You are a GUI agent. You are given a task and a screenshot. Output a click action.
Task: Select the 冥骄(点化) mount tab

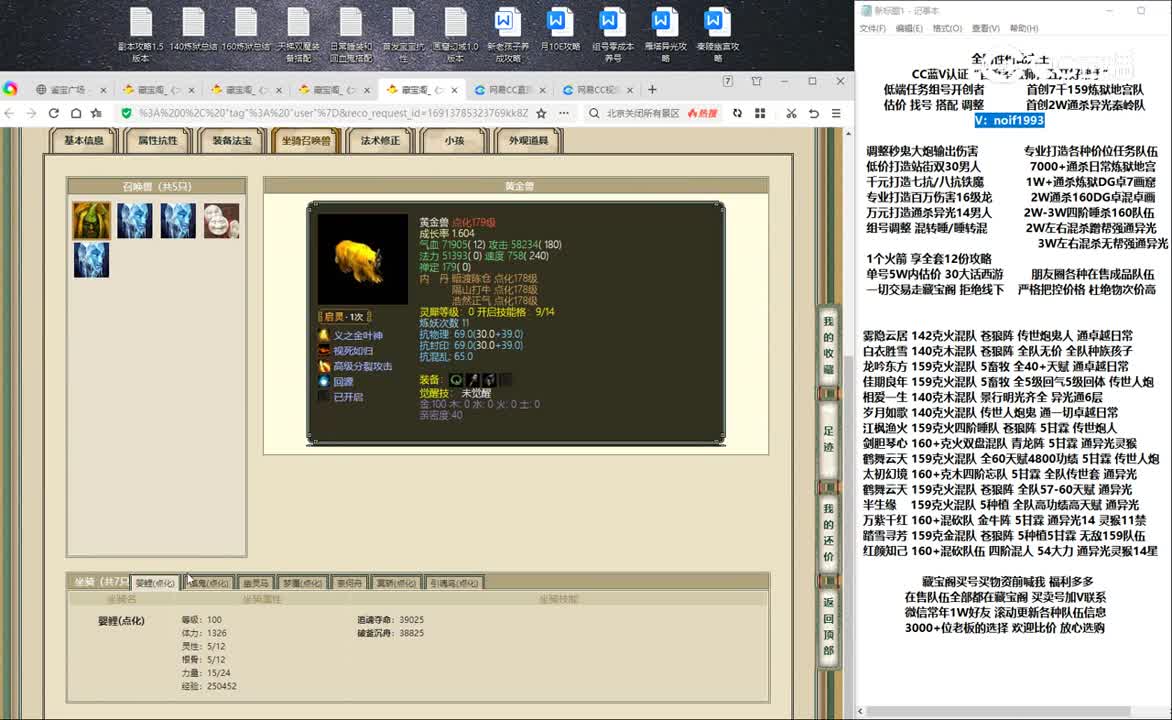395,582
